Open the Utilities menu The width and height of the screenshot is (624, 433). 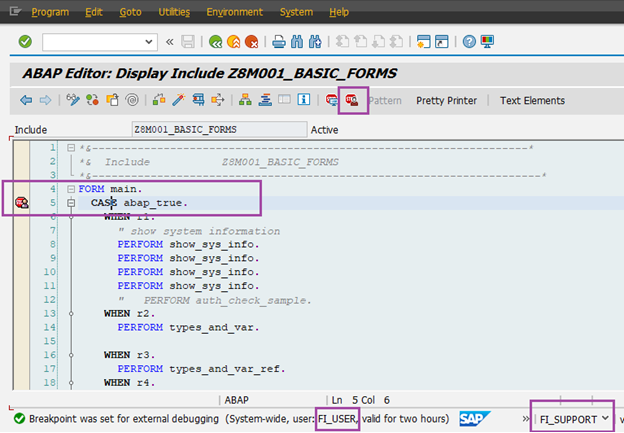[x=174, y=12]
